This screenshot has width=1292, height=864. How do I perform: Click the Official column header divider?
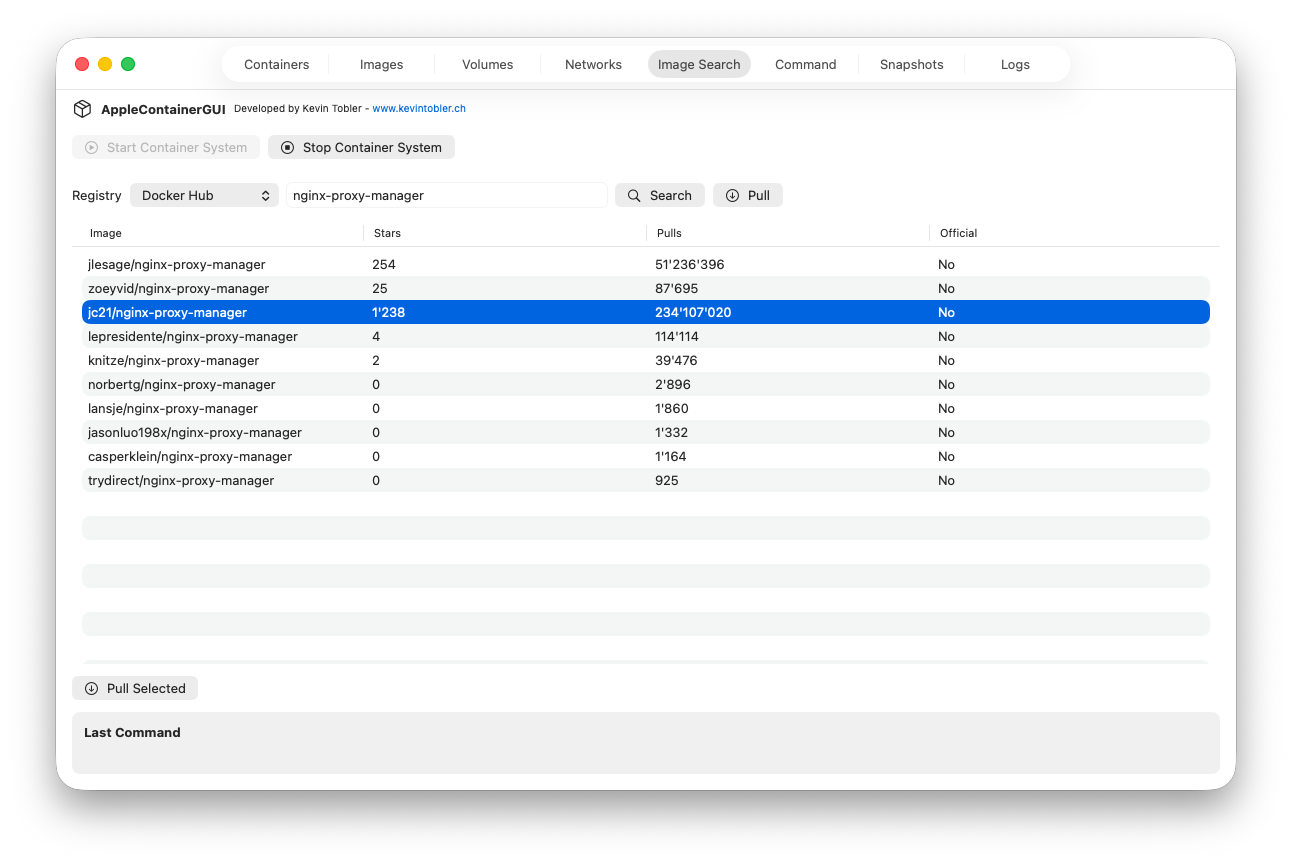coord(928,233)
